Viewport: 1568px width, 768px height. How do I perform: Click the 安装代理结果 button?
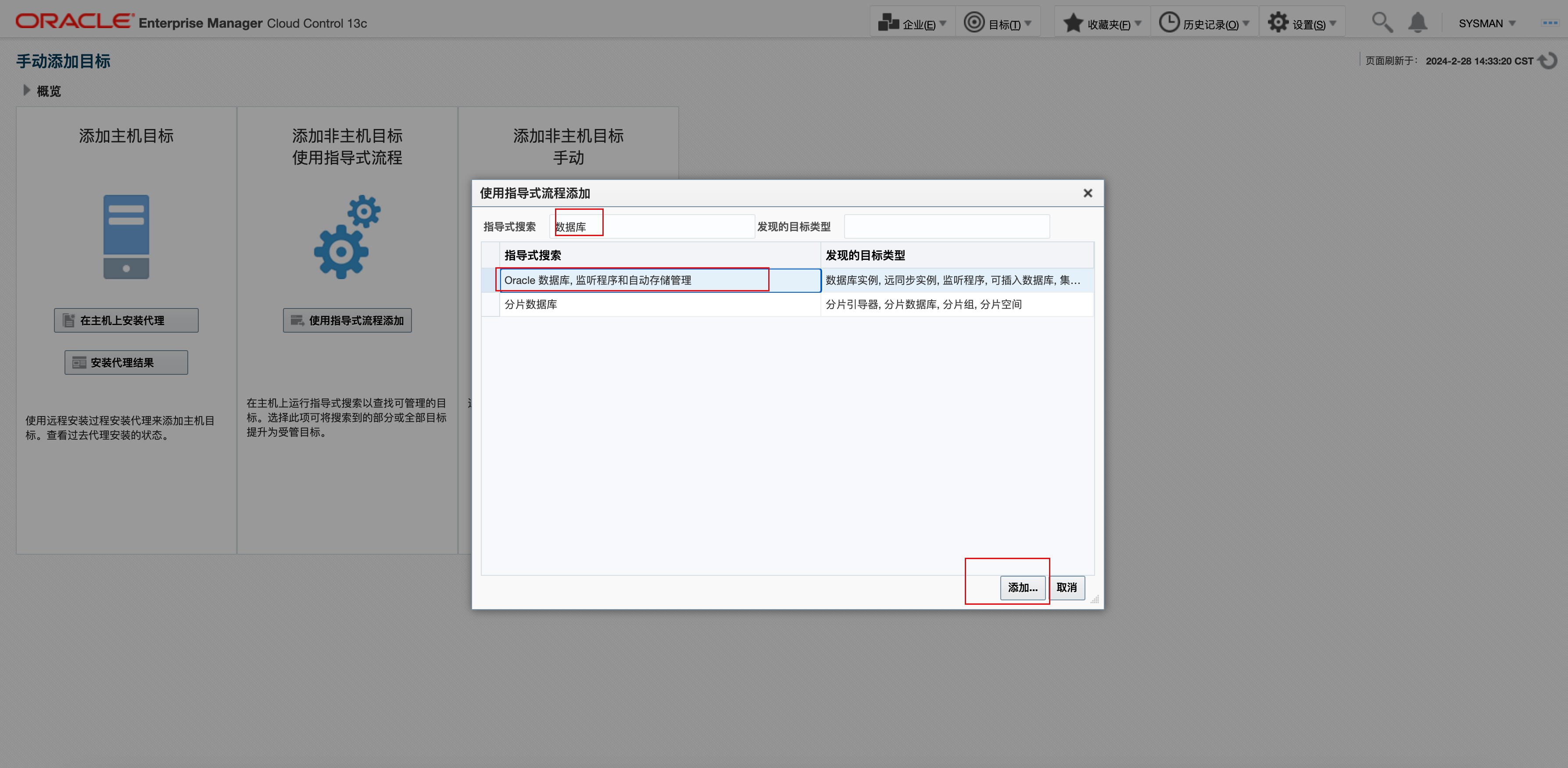(x=126, y=362)
